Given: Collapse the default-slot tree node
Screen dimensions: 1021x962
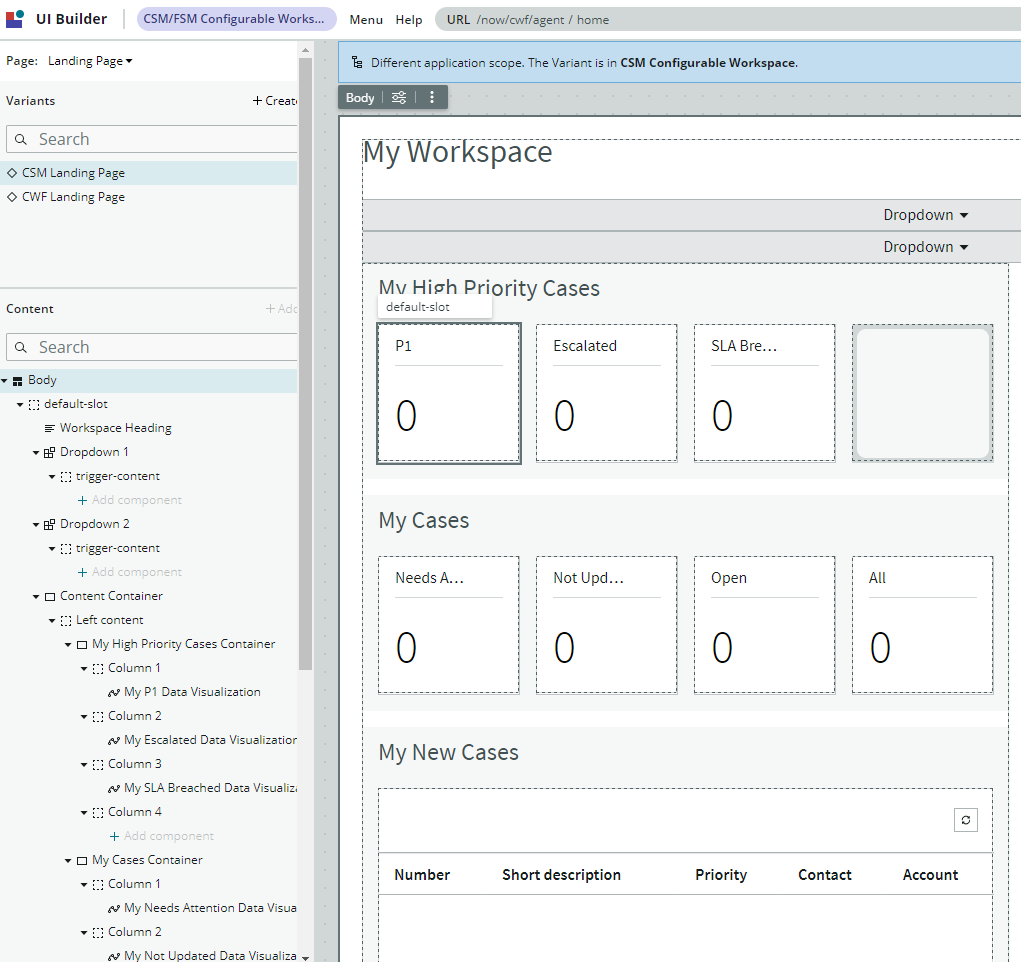Looking at the screenshot, I should [20, 404].
